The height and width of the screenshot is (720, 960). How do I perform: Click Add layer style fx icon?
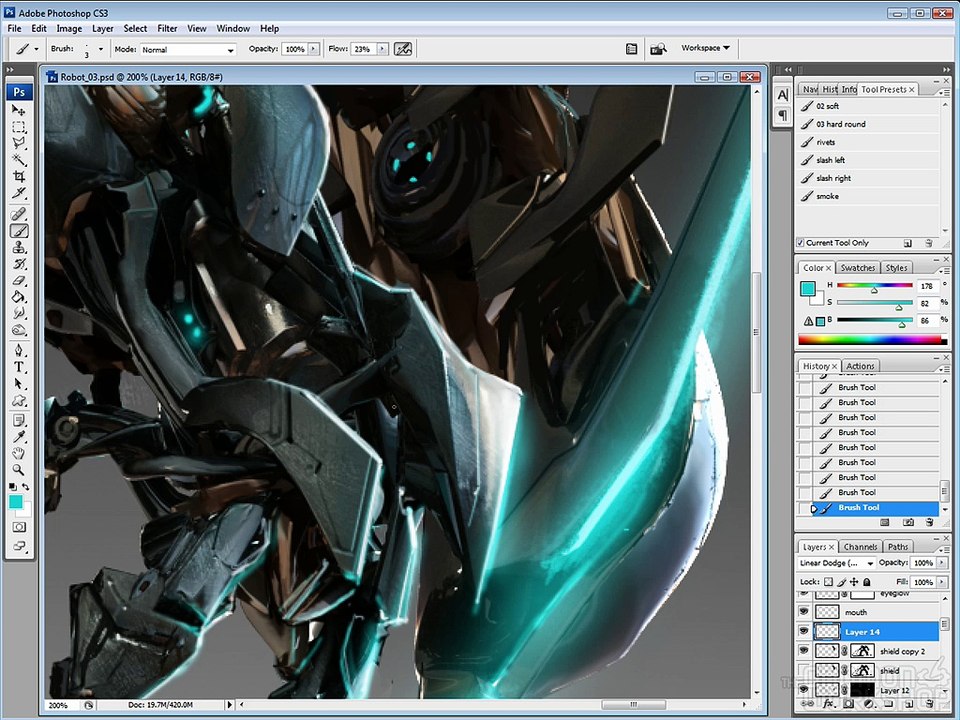coord(828,704)
